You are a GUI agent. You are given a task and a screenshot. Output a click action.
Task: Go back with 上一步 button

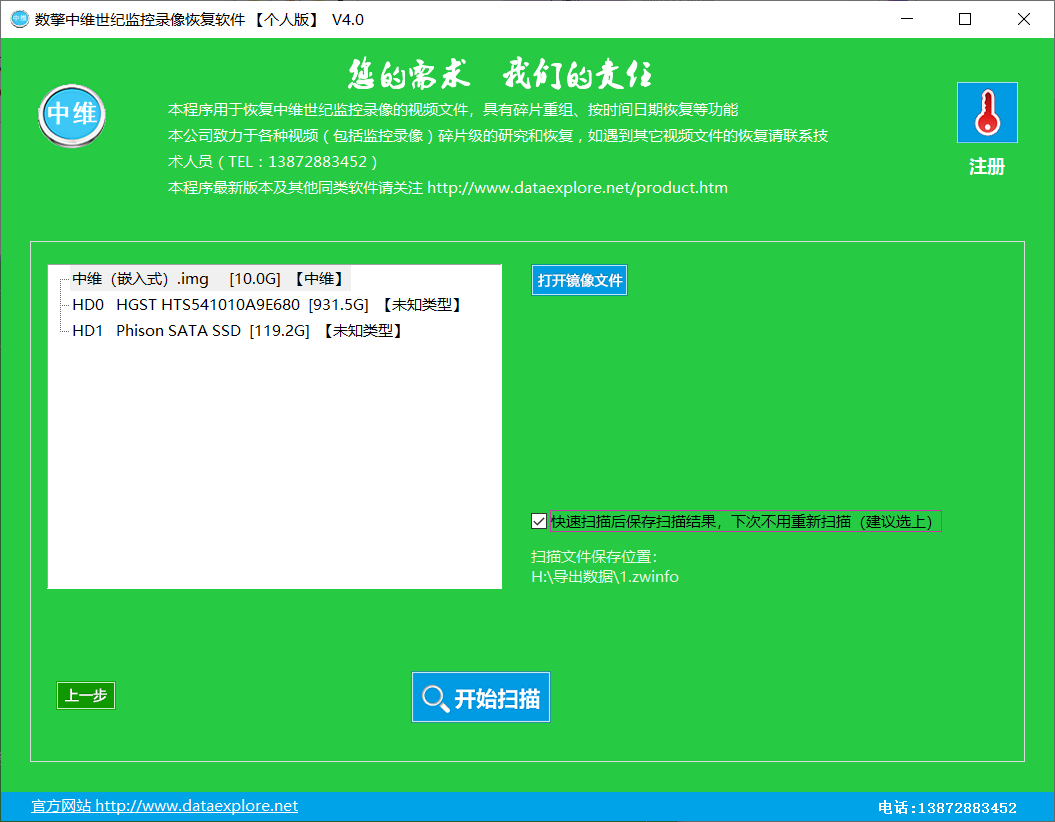86,696
